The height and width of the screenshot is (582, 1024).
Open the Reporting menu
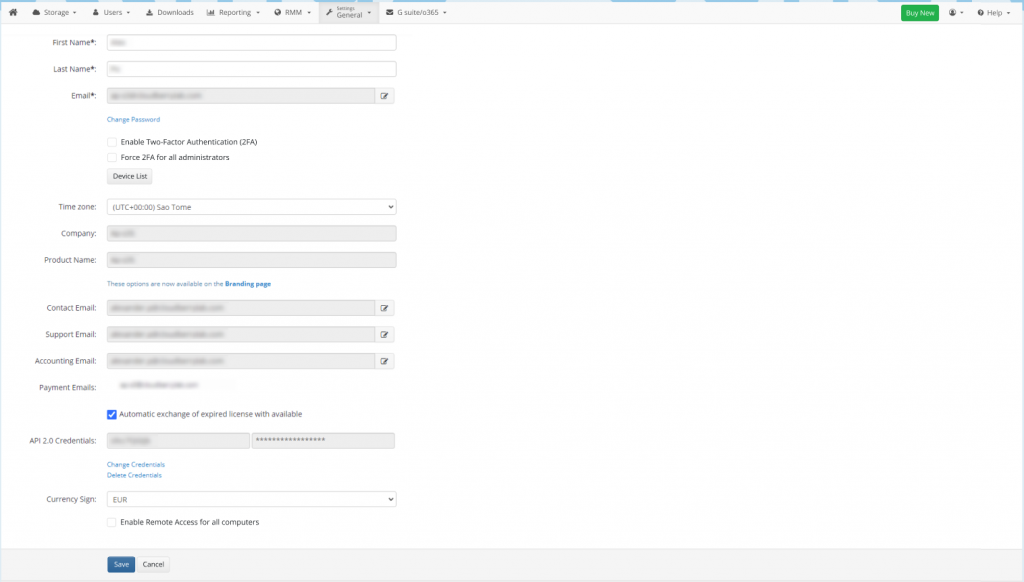[x=233, y=13]
